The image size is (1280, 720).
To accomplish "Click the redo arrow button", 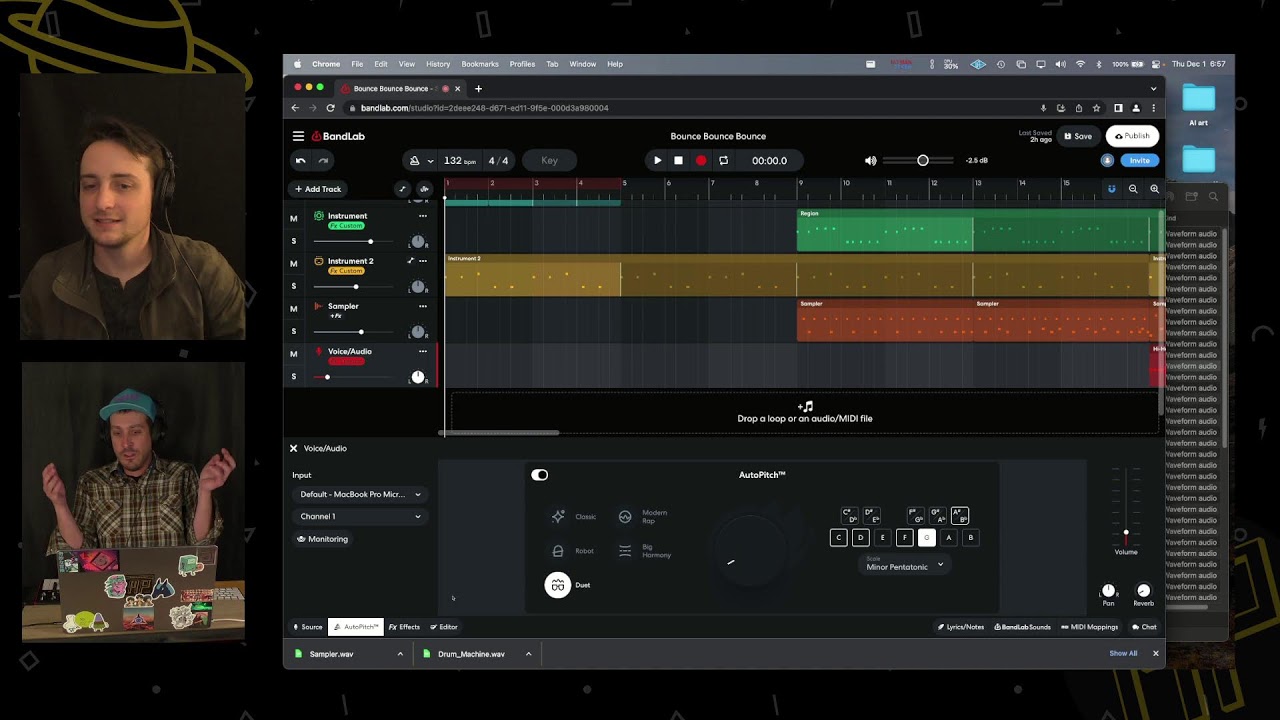I will click(x=323, y=160).
